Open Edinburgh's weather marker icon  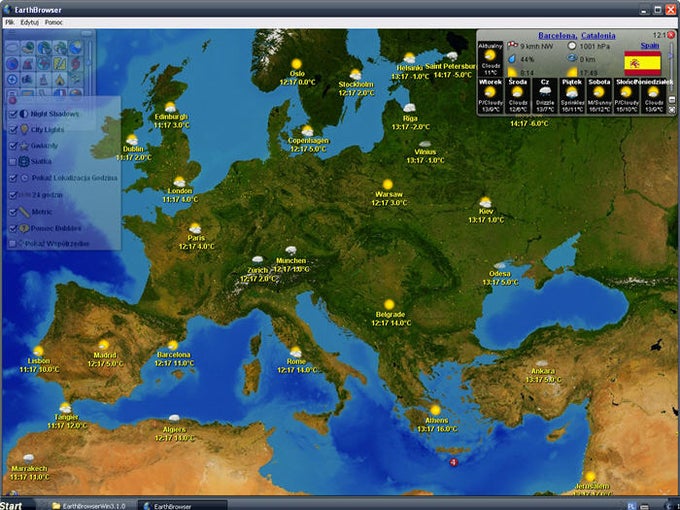click(170, 107)
